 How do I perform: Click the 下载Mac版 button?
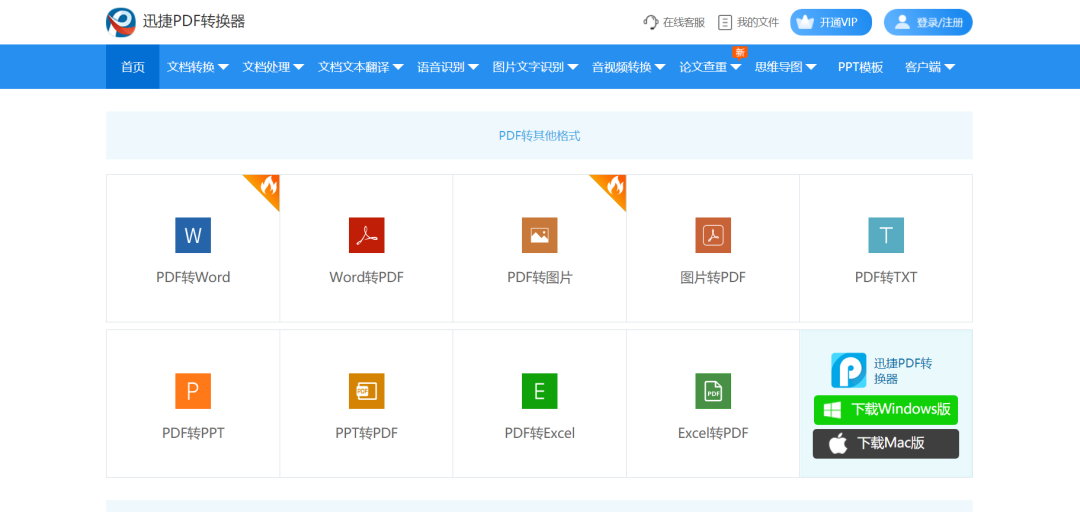[886, 443]
